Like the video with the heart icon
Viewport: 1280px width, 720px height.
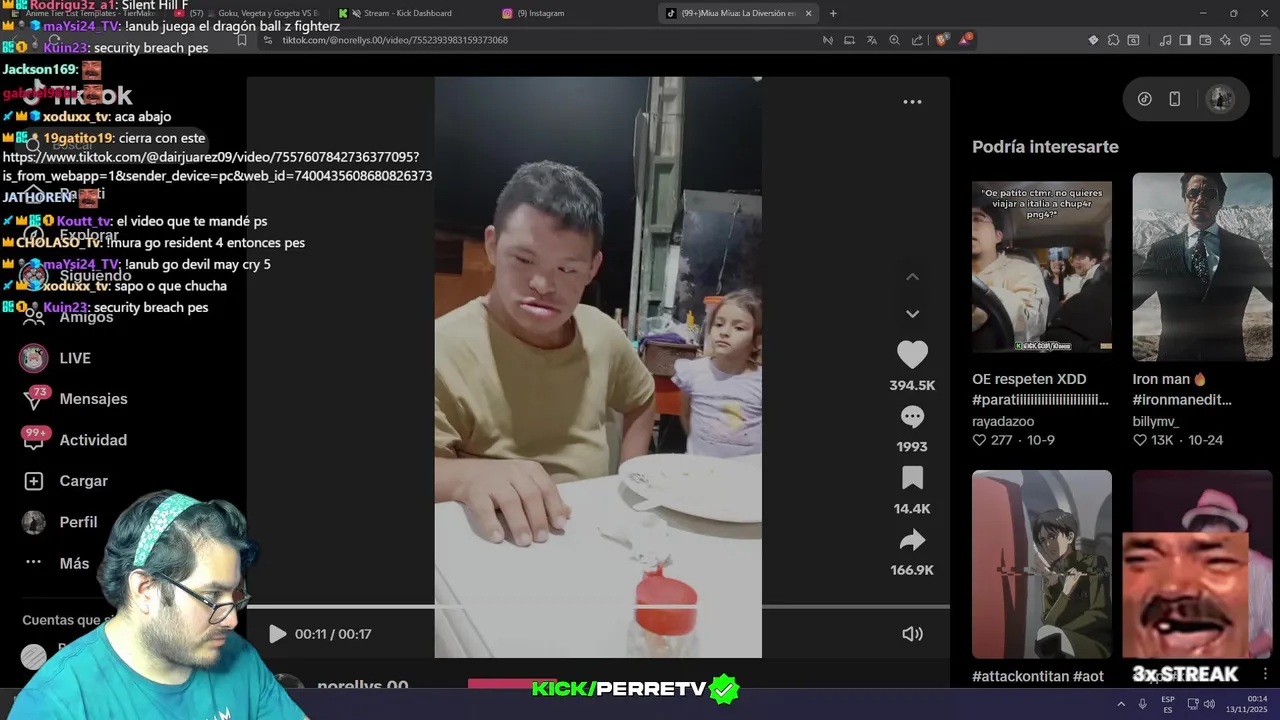[912, 355]
